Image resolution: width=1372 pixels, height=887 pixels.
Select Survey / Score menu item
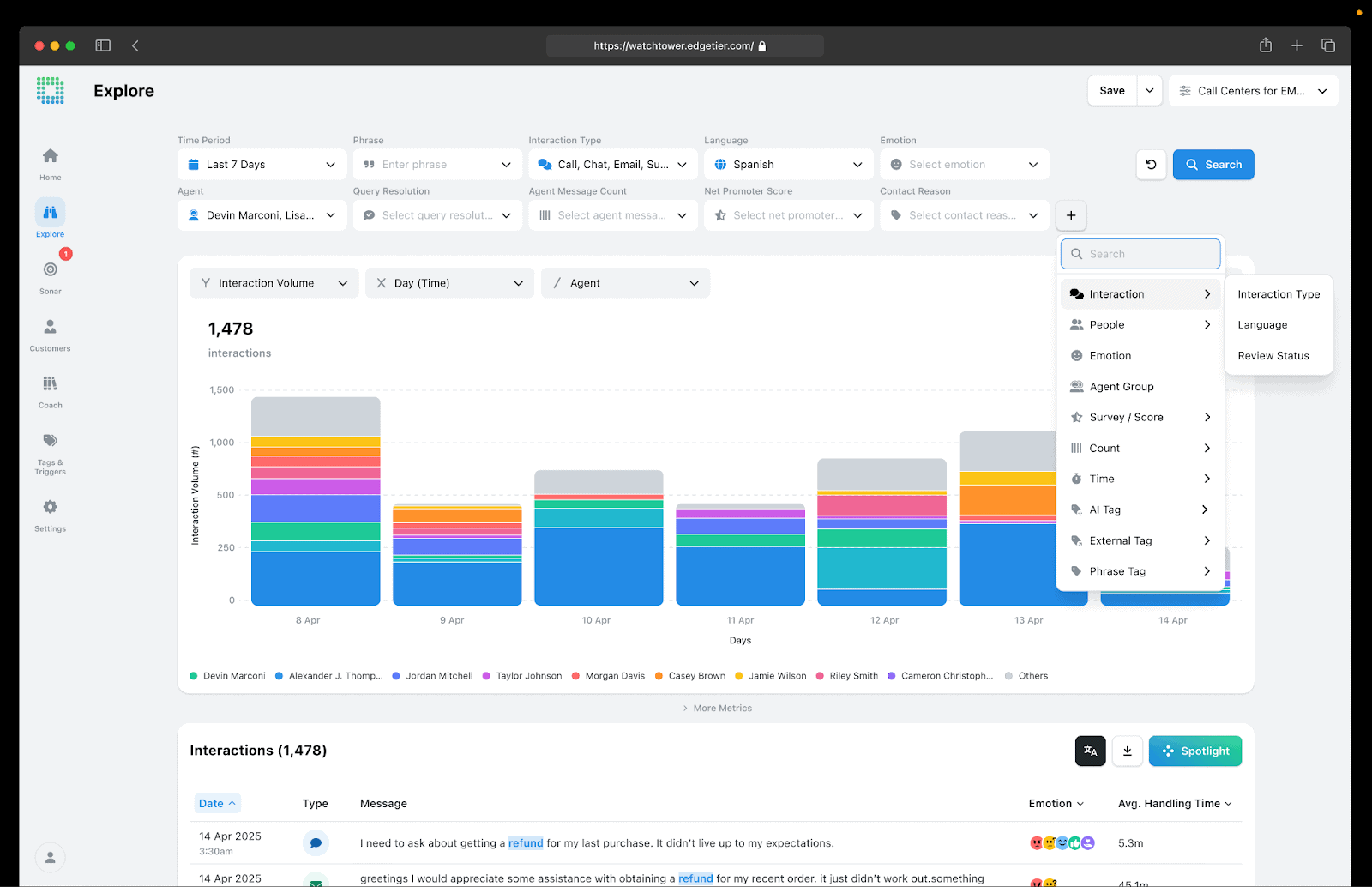click(1140, 418)
